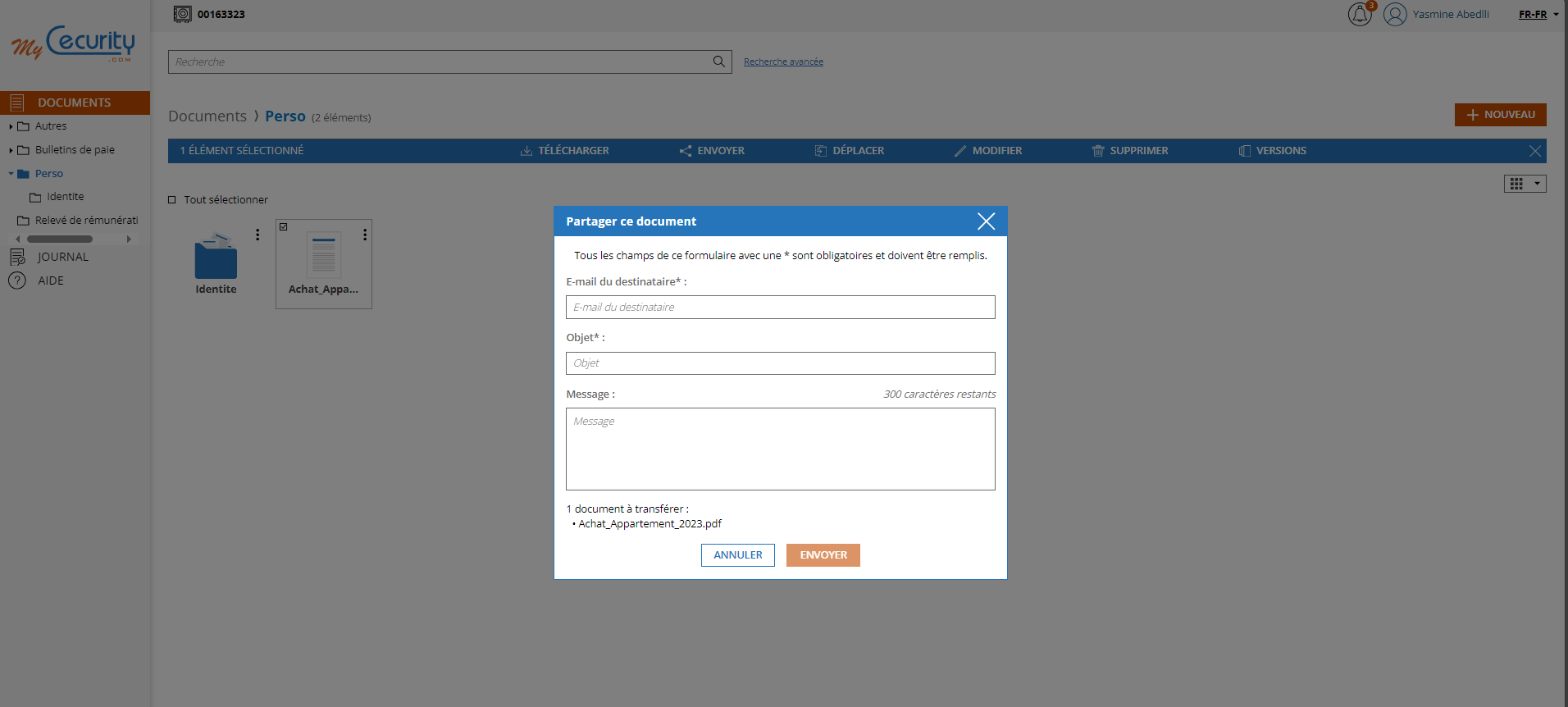Click the DÉPLACER toolbar label
Image resolution: width=1568 pixels, height=707 pixels.
click(x=859, y=151)
